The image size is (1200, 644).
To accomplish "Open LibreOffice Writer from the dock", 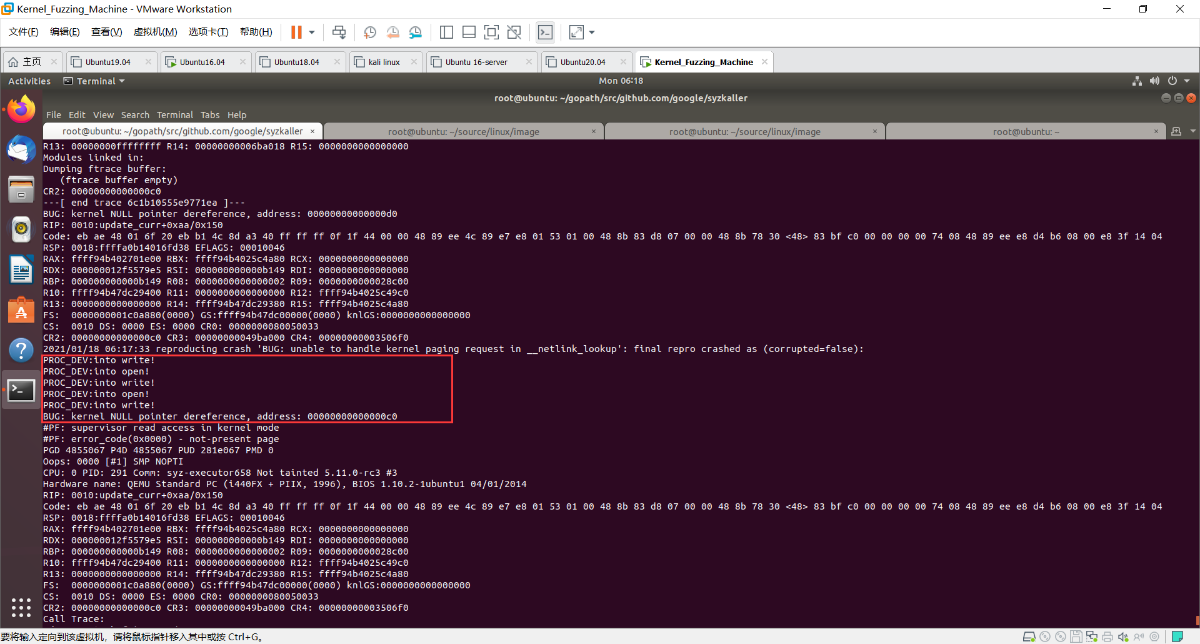I will pyautogui.click(x=21, y=270).
